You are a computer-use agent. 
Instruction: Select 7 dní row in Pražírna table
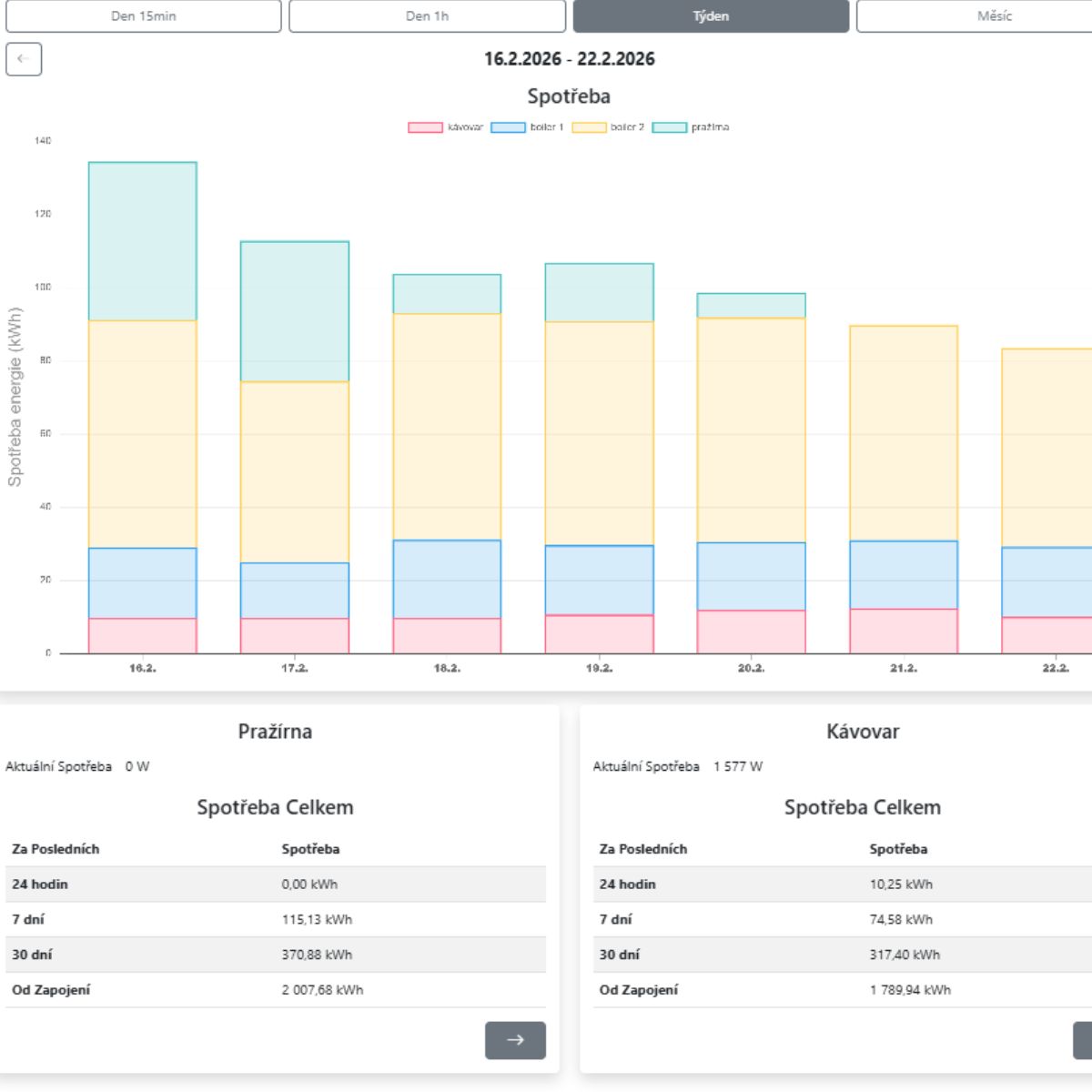(x=276, y=919)
